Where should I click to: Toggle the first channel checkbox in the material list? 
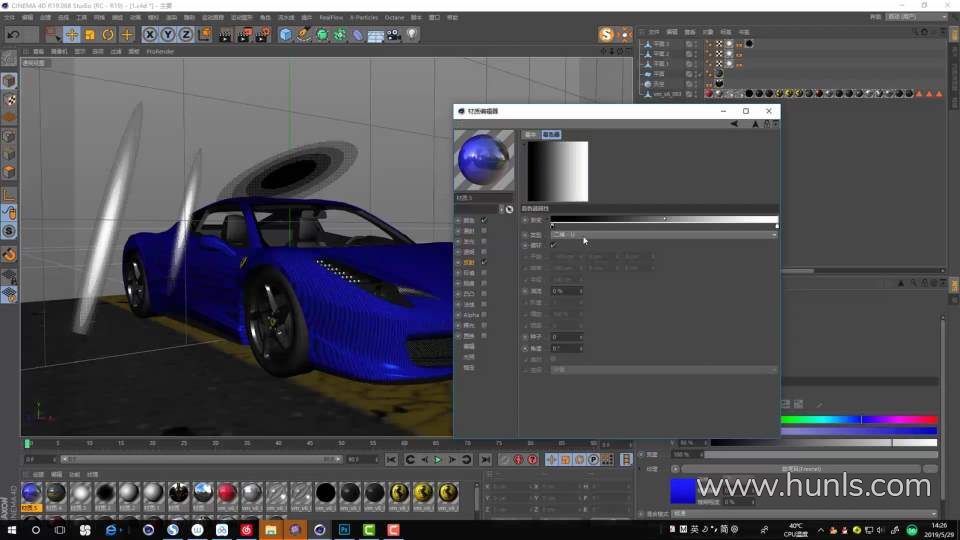click(x=484, y=220)
